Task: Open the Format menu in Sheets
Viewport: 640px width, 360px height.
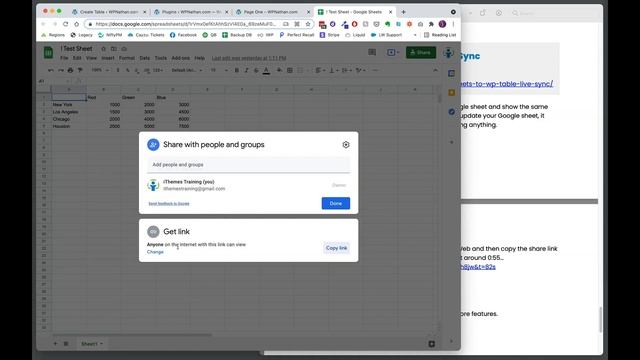Action: pyautogui.click(x=127, y=58)
